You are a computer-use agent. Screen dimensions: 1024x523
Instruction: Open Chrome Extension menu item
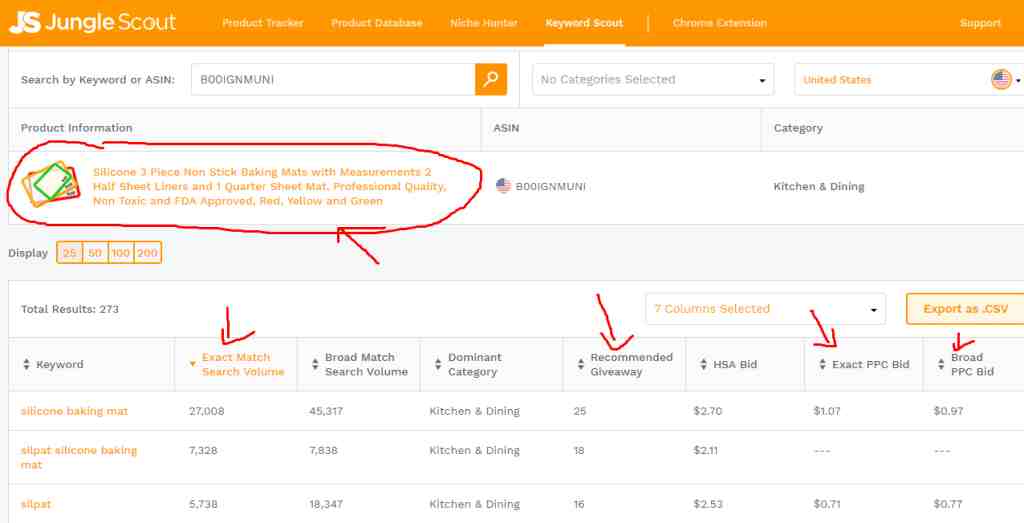[x=720, y=23]
